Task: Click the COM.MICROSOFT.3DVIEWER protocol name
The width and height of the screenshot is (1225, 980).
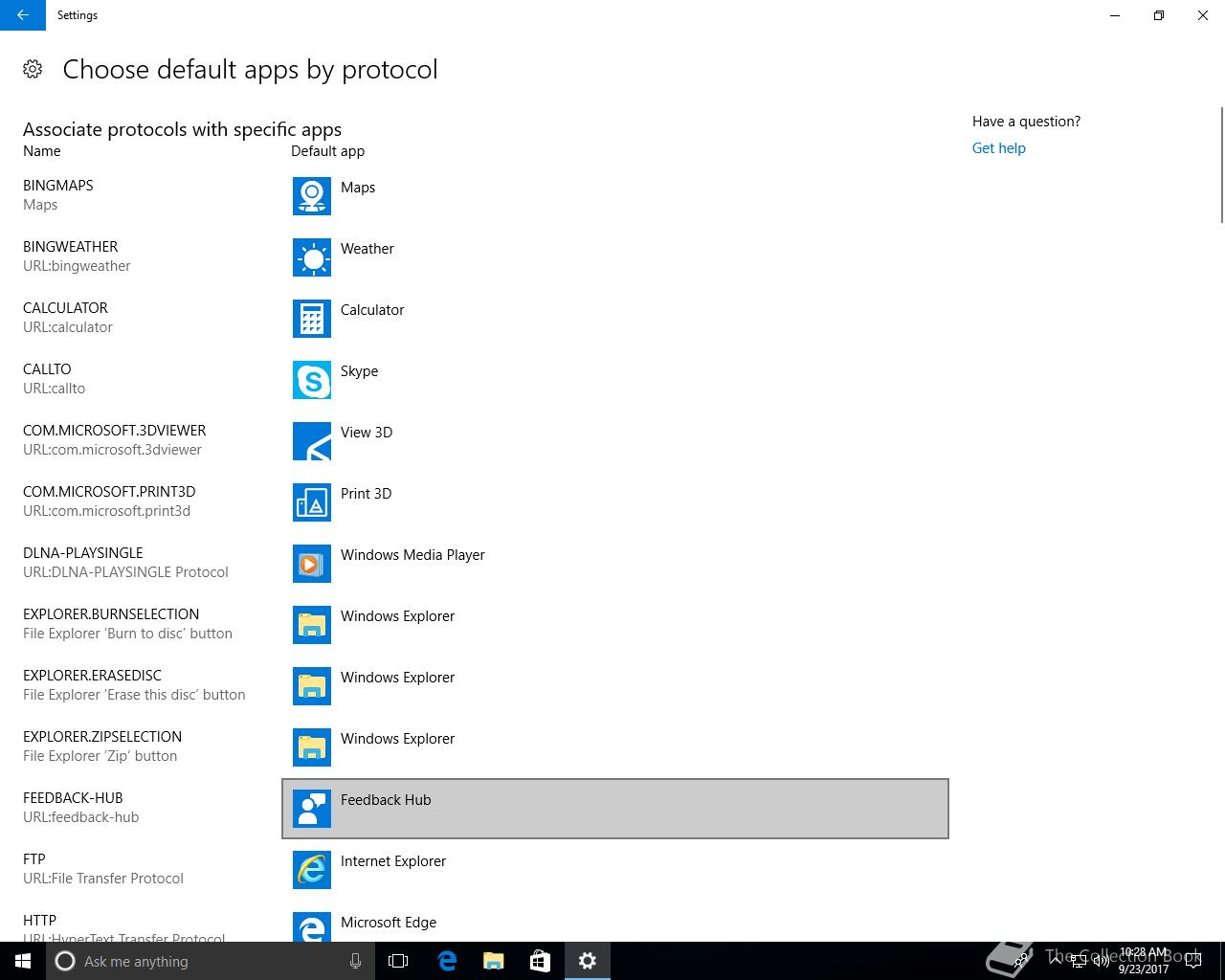Action: pos(115,431)
